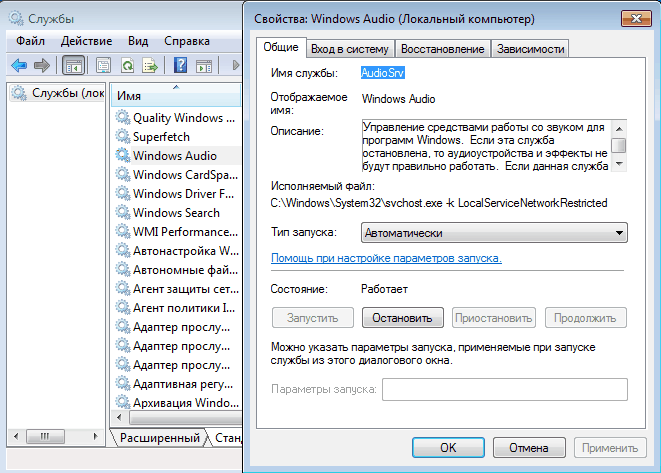The image size is (661, 473).
Task: Click gear icon beside Агент политики I...
Action: [123, 307]
